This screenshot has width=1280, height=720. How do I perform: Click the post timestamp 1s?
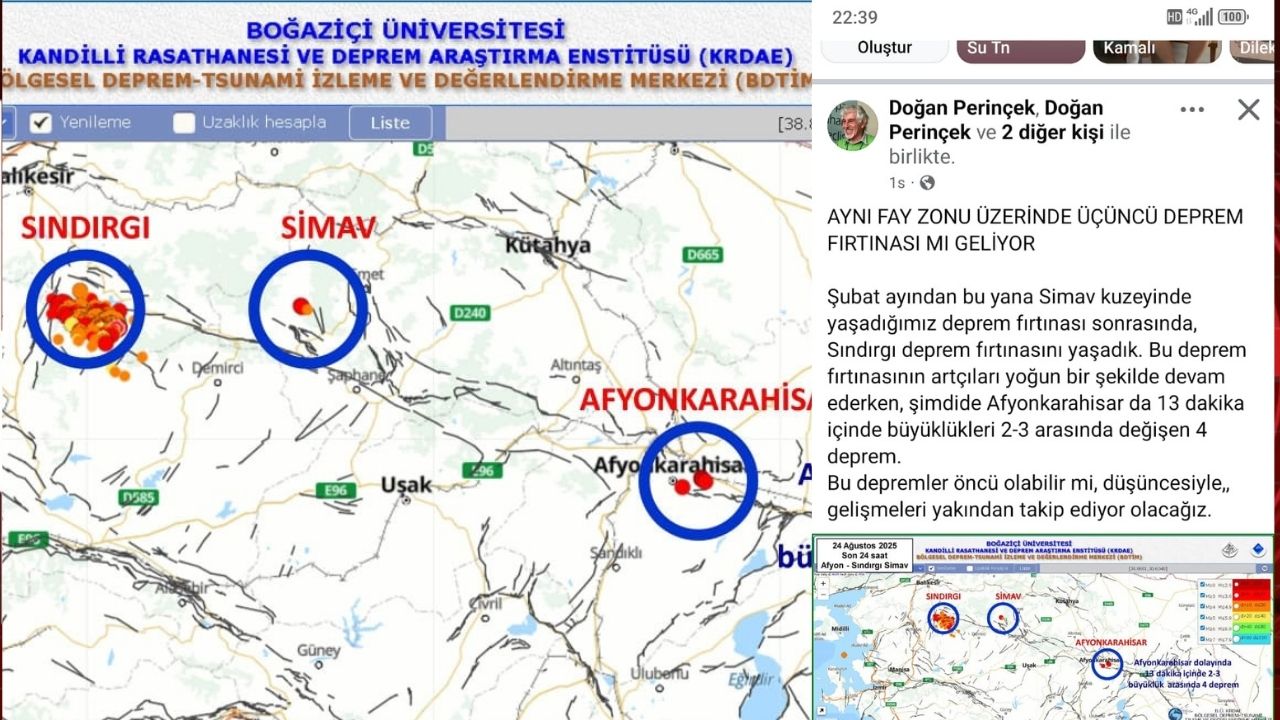(897, 183)
